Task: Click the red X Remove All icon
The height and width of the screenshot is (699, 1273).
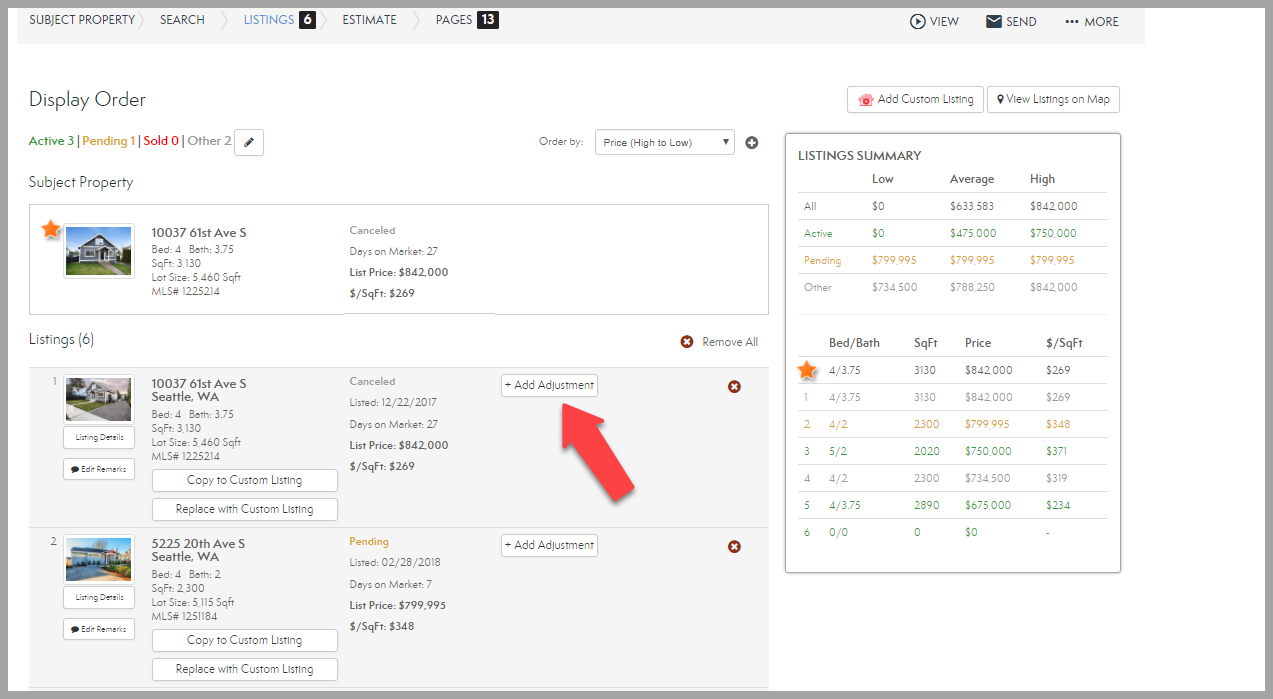Action: (687, 342)
